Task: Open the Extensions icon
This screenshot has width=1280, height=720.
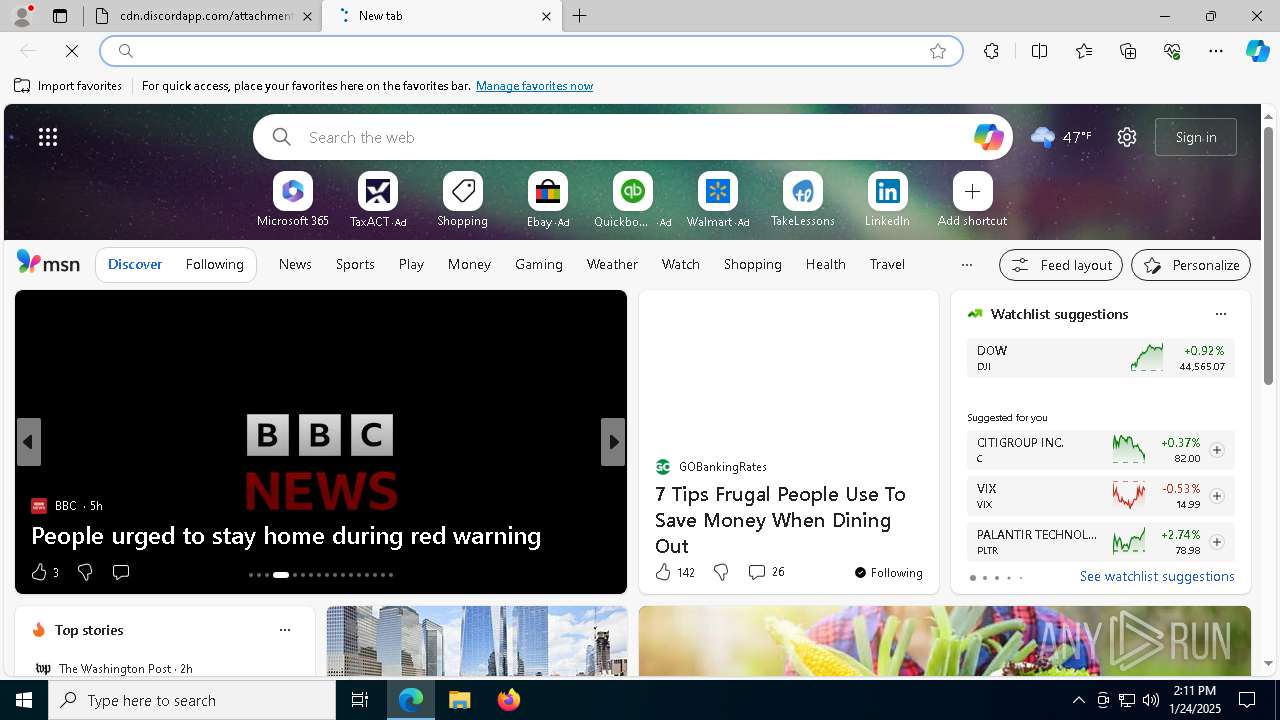Action: tap(991, 51)
